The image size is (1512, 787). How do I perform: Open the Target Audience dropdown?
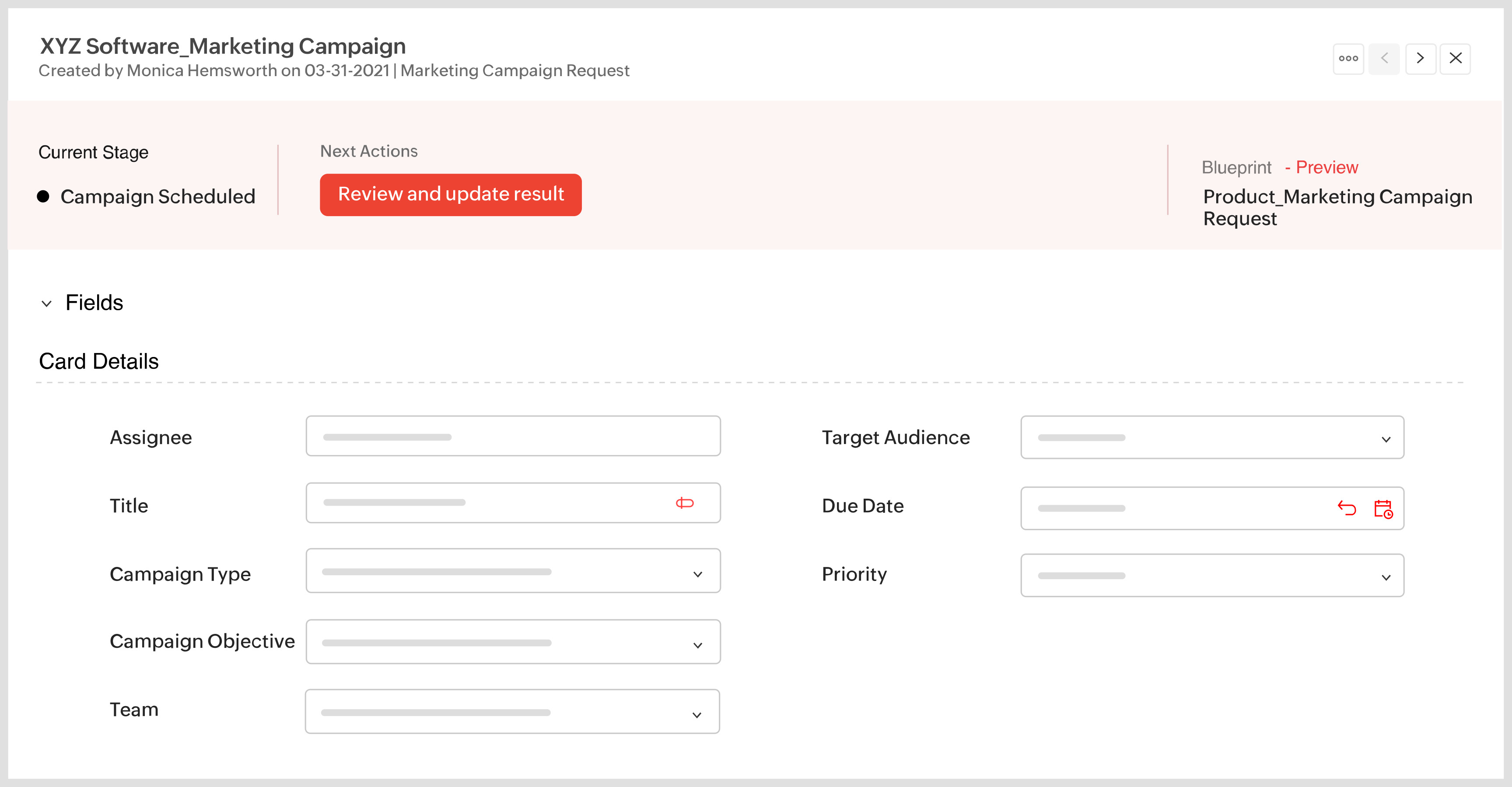point(1212,438)
